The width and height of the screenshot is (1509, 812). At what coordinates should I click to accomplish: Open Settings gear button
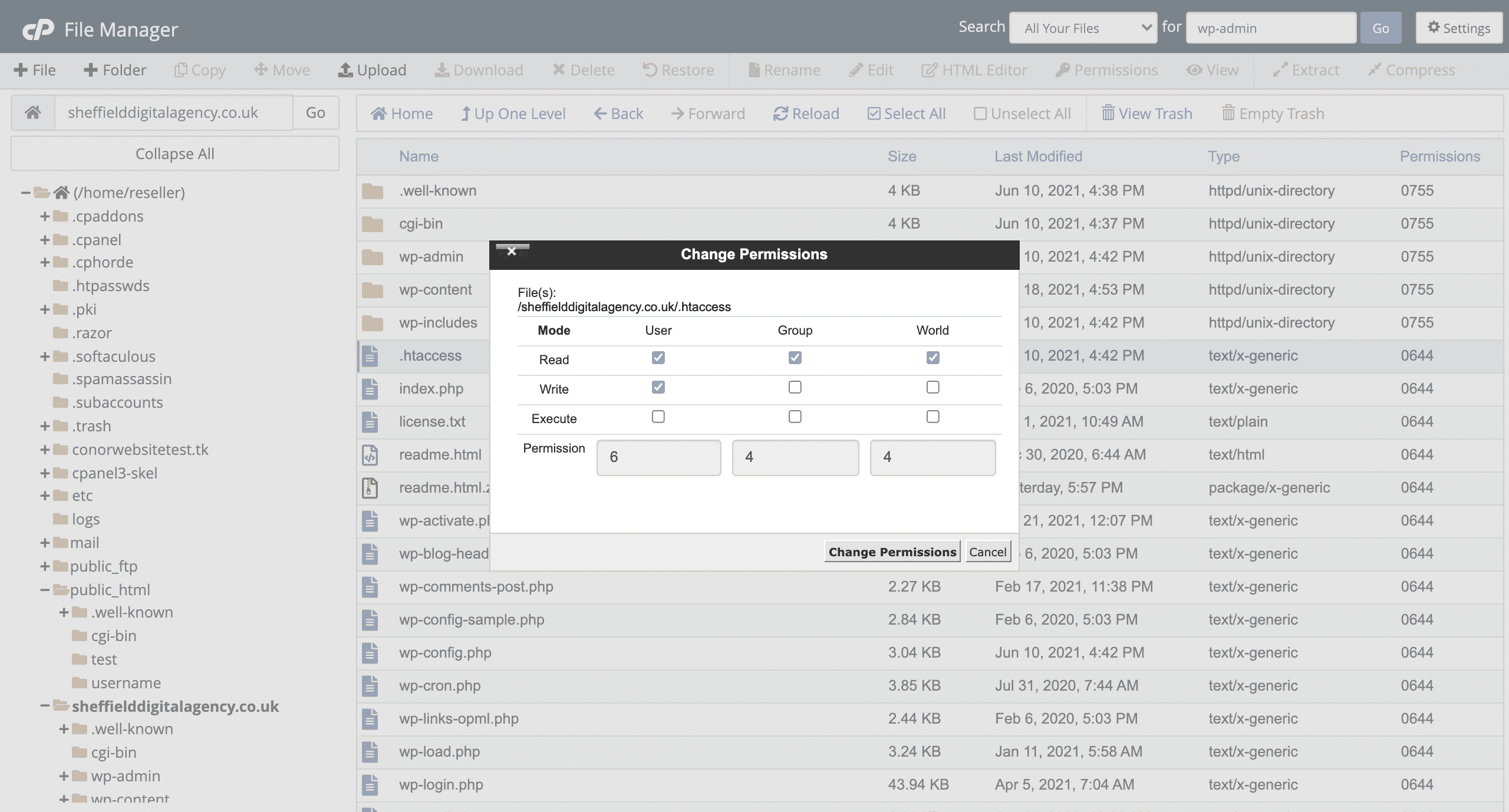(x=1459, y=28)
